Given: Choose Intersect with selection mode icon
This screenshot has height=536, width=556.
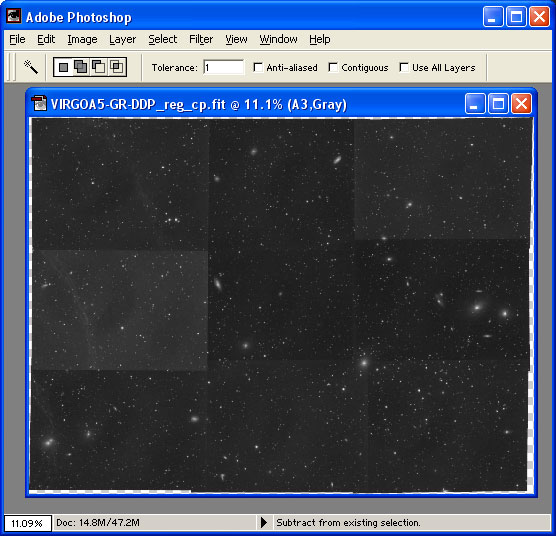Looking at the screenshot, I should [x=117, y=67].
